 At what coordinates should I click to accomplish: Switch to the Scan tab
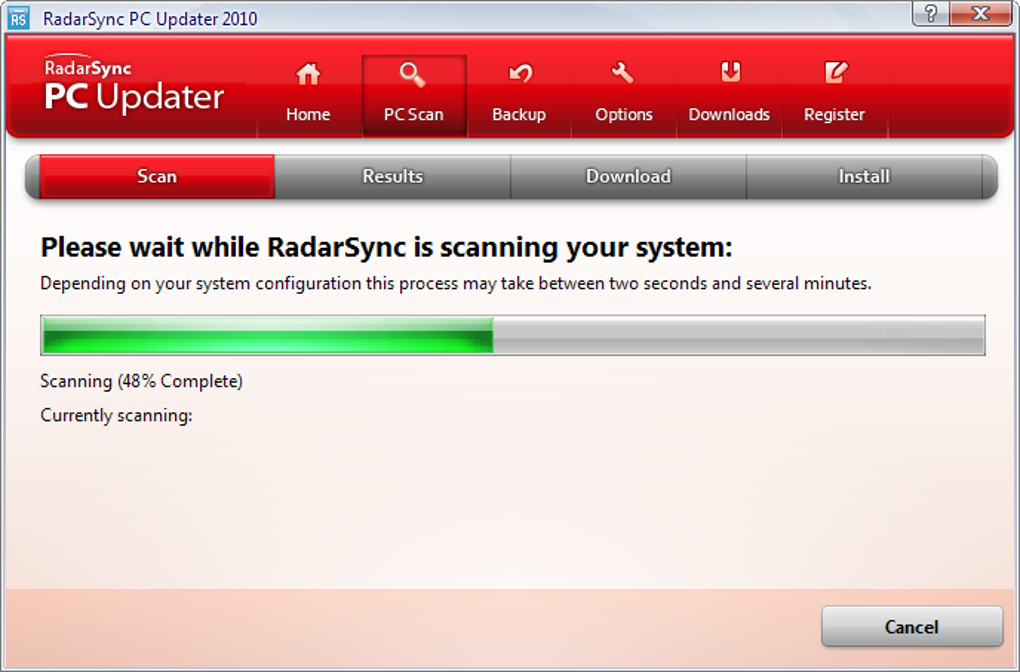pyautogui.click(x=155, y=176)
